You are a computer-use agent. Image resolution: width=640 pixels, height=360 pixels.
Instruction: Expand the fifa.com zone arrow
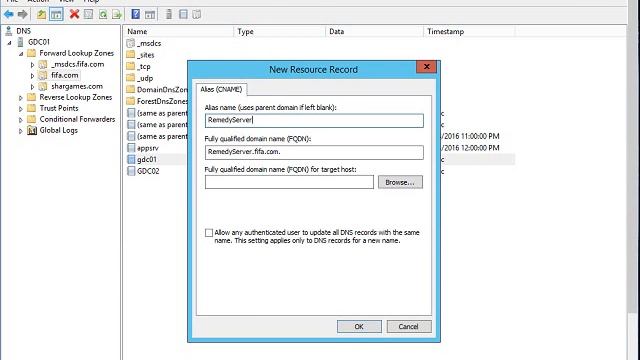pos(32,76)
